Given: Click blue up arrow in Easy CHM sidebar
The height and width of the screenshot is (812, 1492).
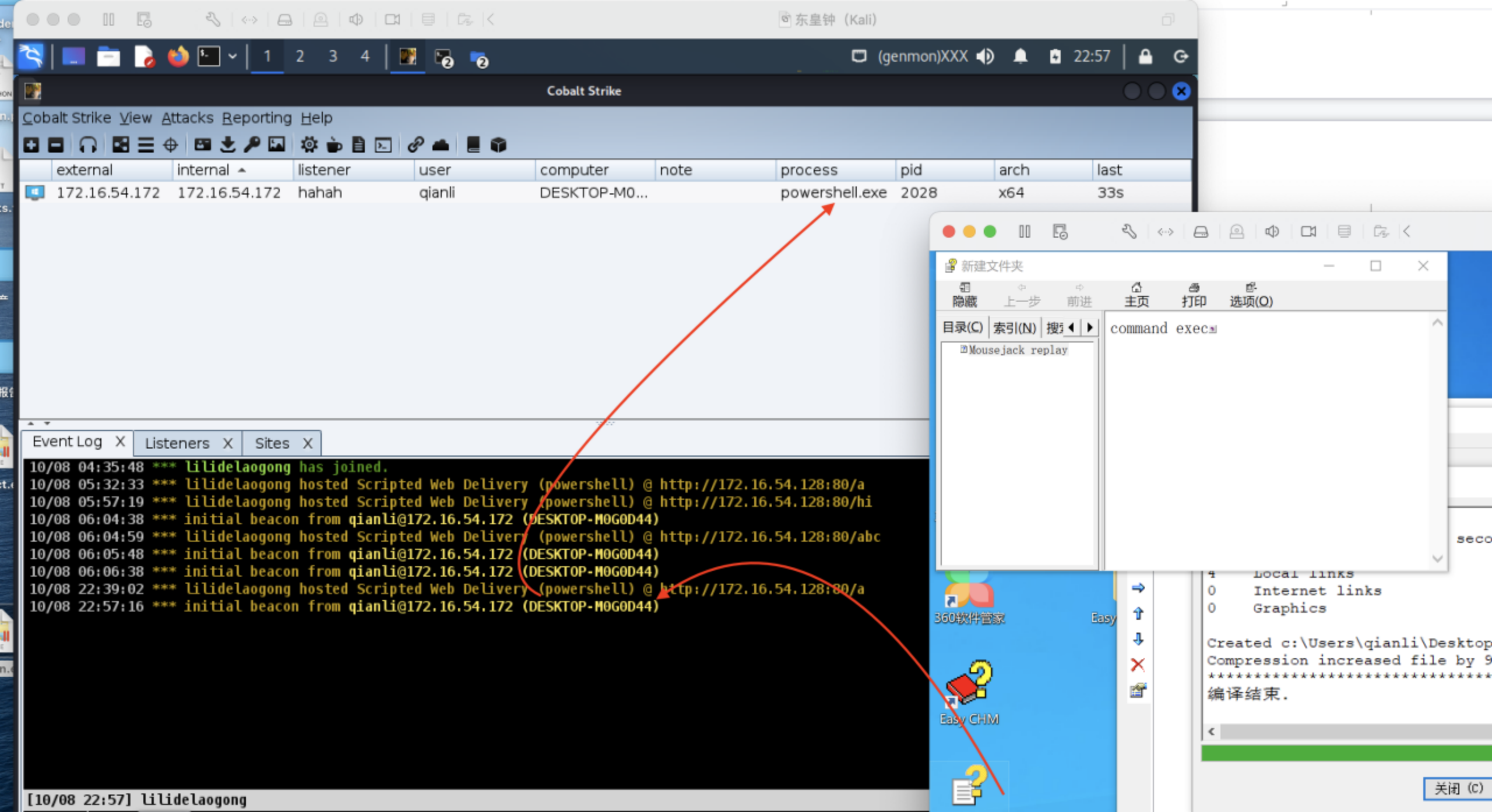Looking at the screenshot, I should tap(1138, 613).
